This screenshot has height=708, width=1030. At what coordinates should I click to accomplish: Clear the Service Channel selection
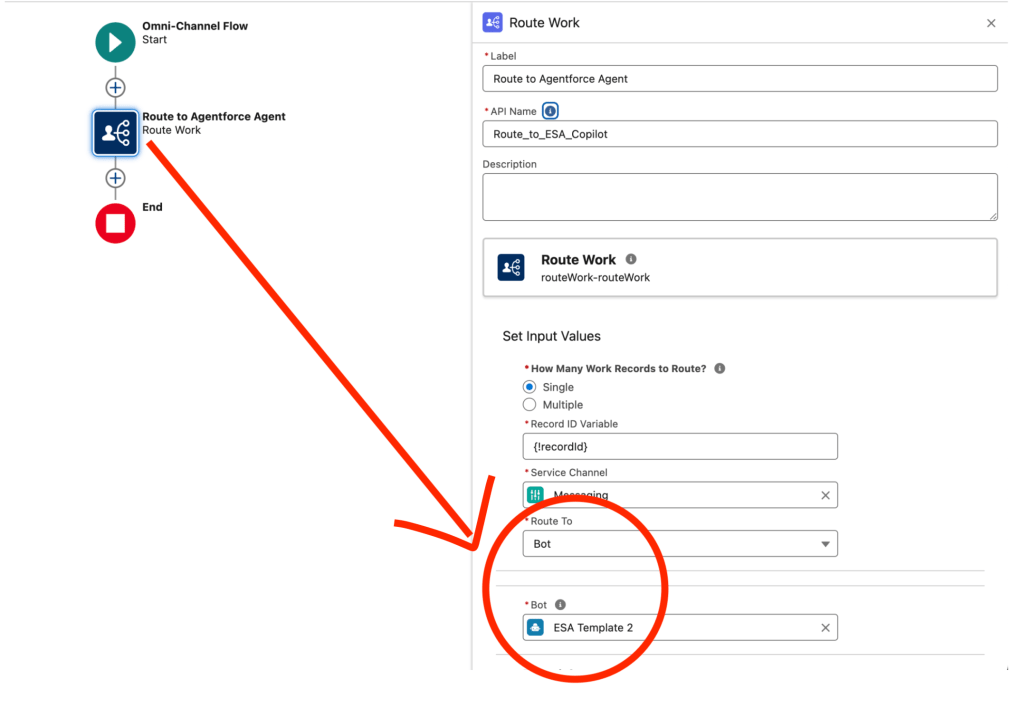coord(825,495)
